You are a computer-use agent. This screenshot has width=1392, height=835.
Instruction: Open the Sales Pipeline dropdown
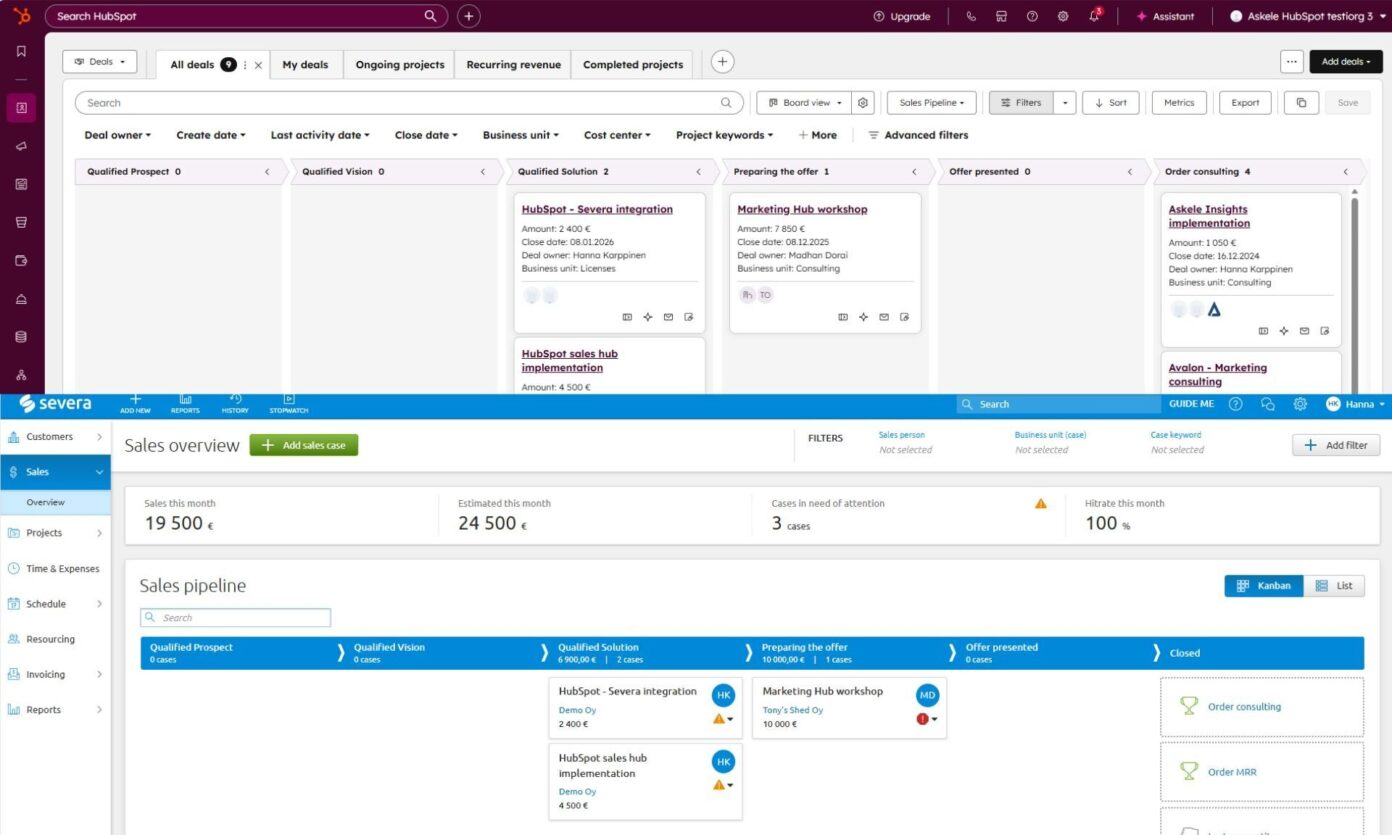[x=931, y=102]
